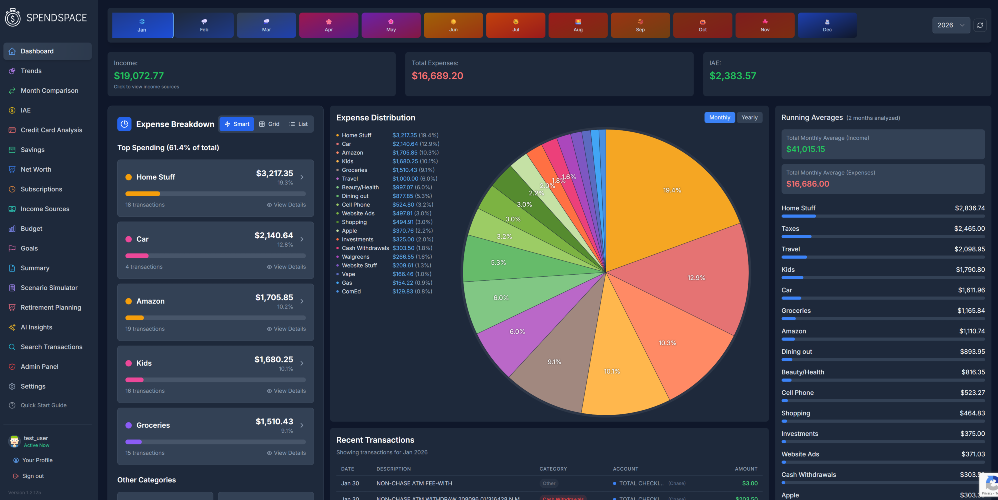
Task: Open Month Comparison via its sidebar icon
Action: coord(12,90)
